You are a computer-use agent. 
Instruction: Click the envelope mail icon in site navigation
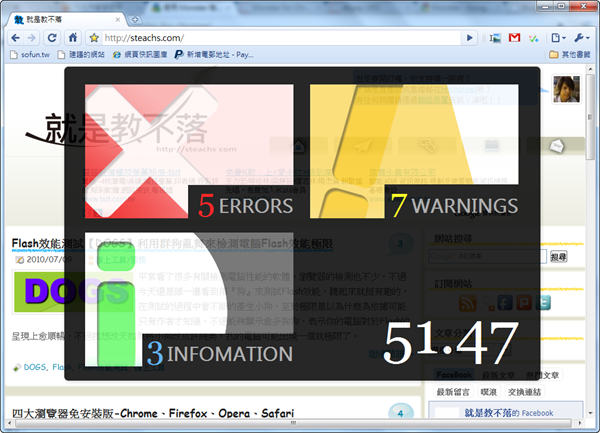tap(557, 146)
